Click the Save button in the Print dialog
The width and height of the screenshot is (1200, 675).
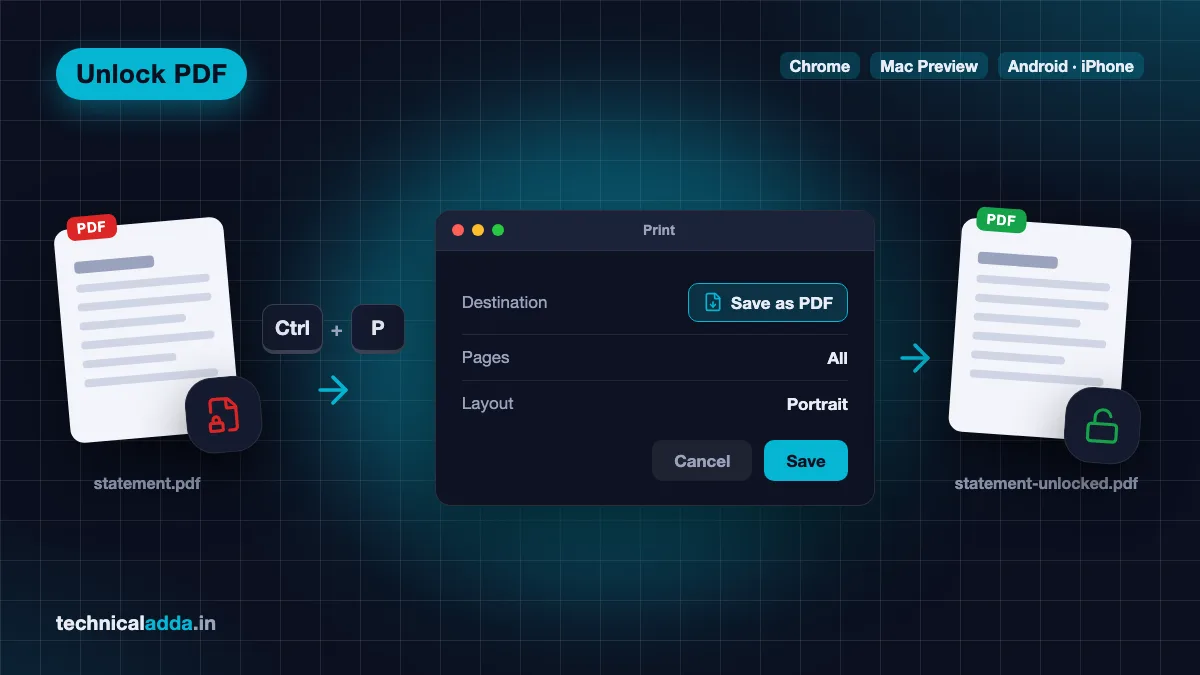point(806,461)
